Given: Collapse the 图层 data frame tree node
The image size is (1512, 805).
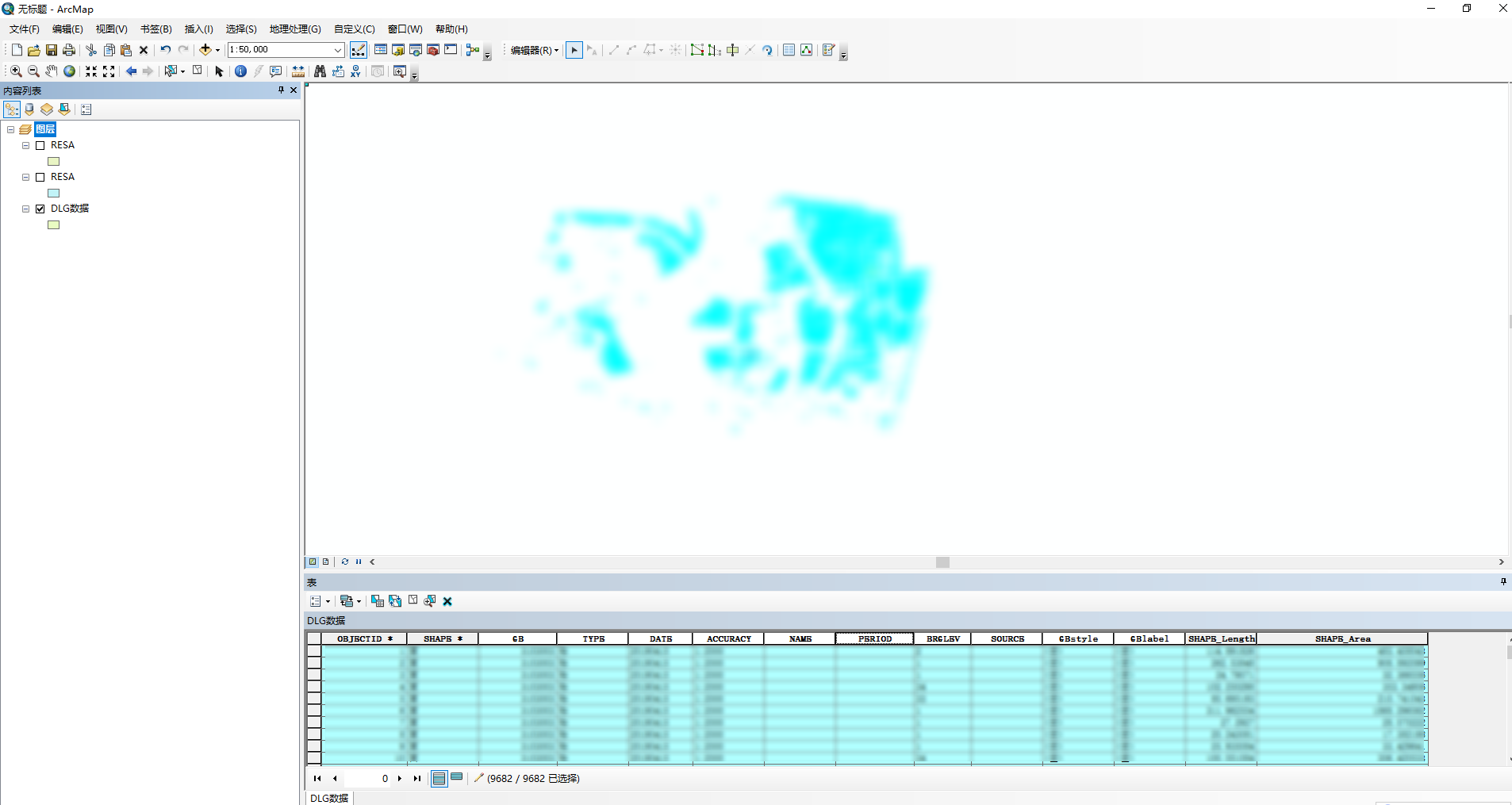Looking at the screenshot, I should coord(10,130).
